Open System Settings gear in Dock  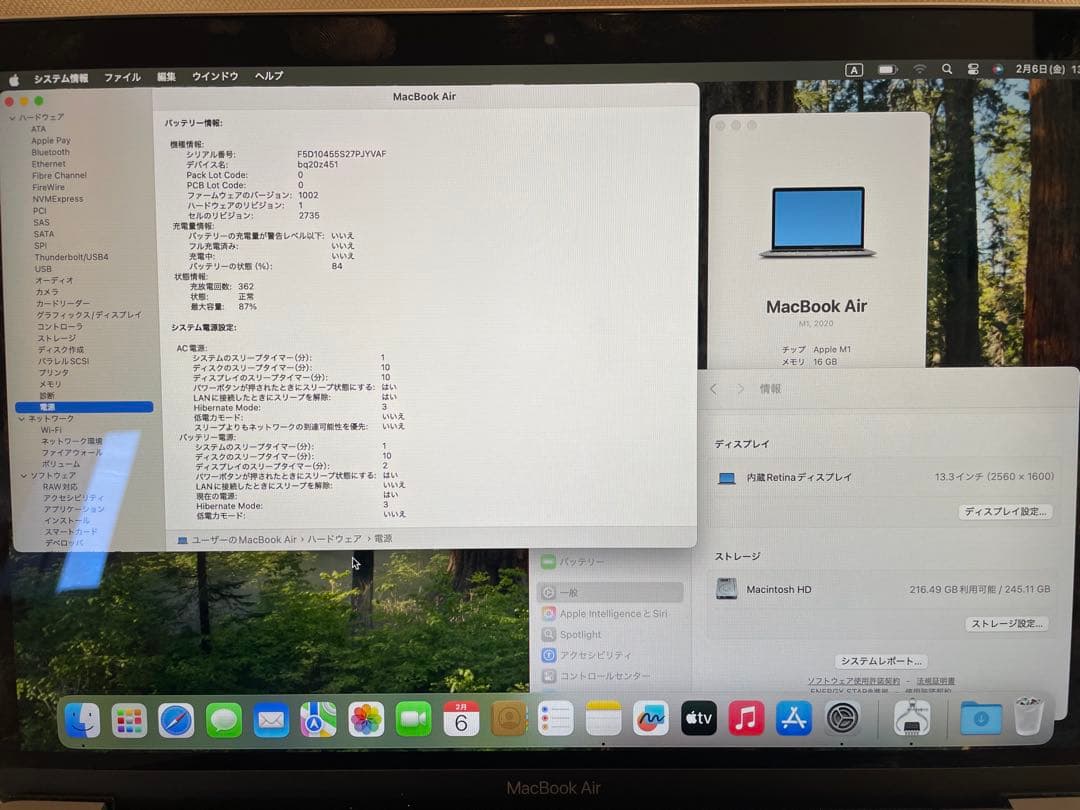[x=842, y=718]
